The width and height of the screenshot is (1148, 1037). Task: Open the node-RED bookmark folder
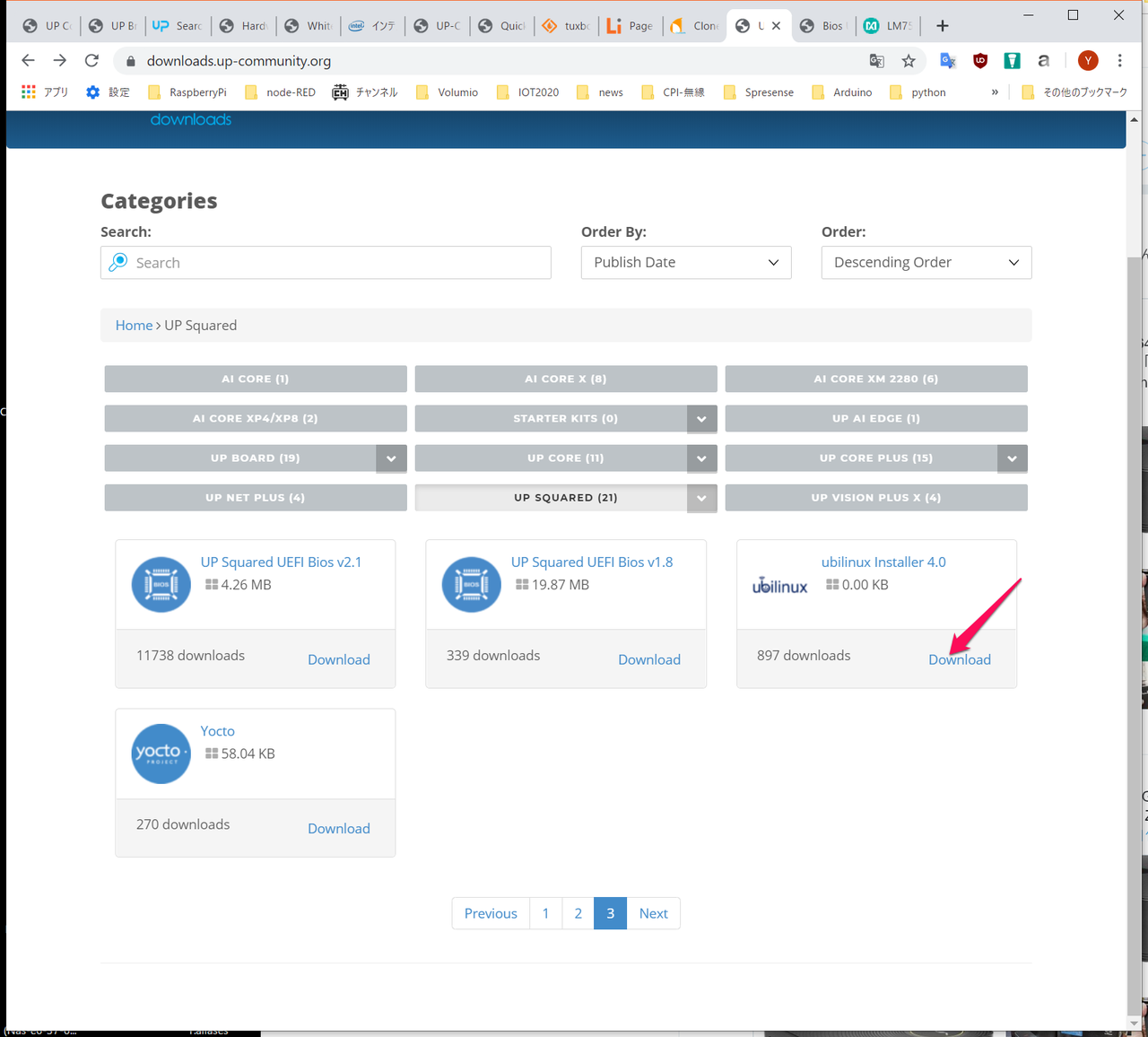coord(280,91)
